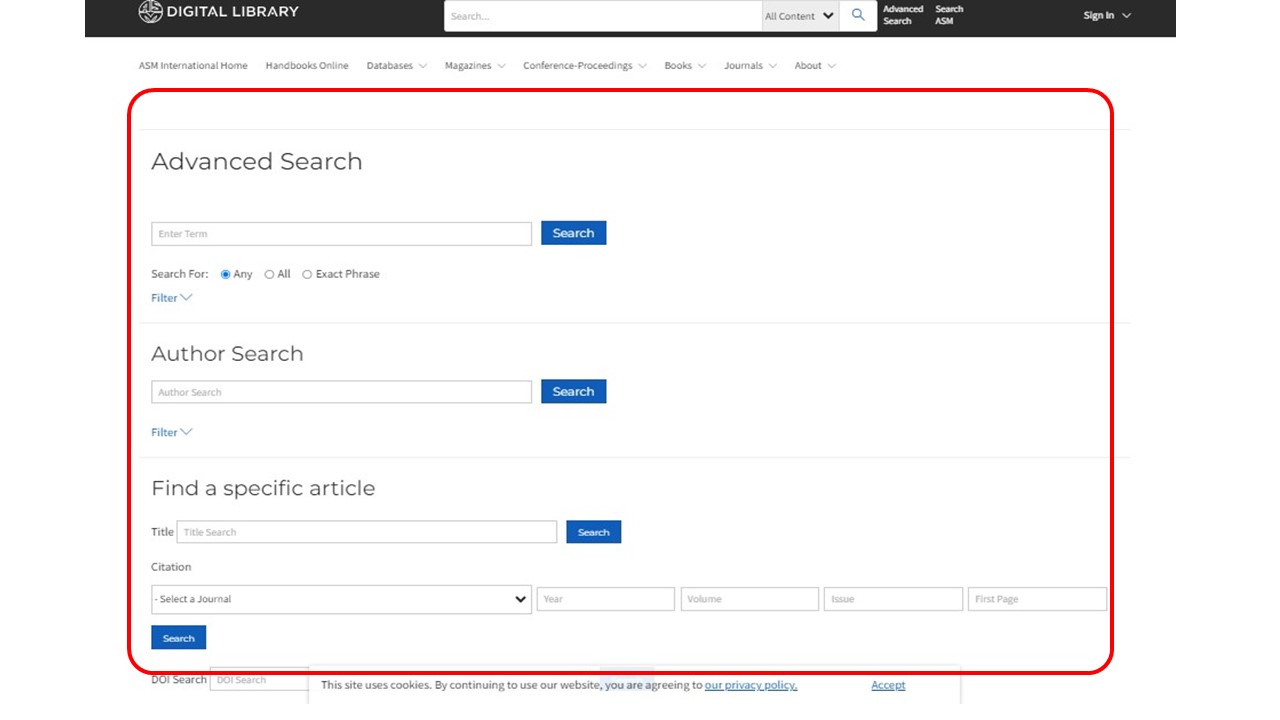Expand the Filter under Author Search
Image resolution: width=1280 pixels, height=720 pixels.
(171, 432)
